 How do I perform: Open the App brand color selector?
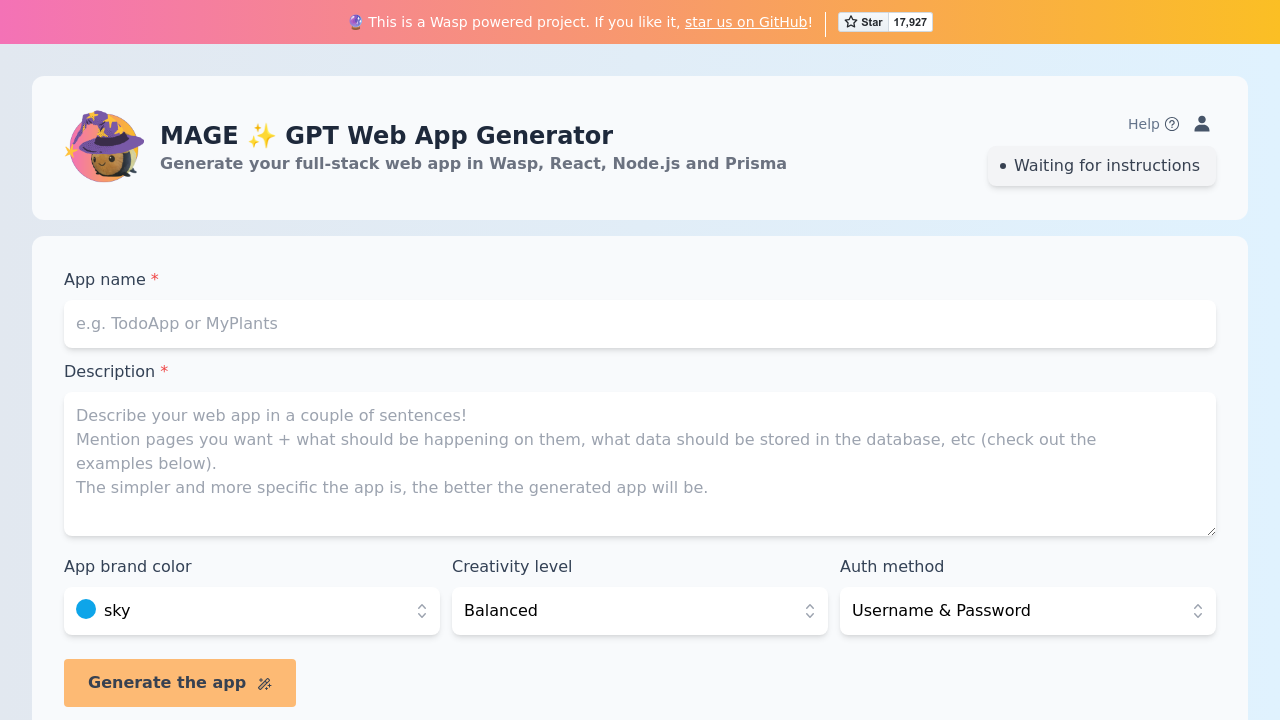pyautogui.click(x=251, y=610)
